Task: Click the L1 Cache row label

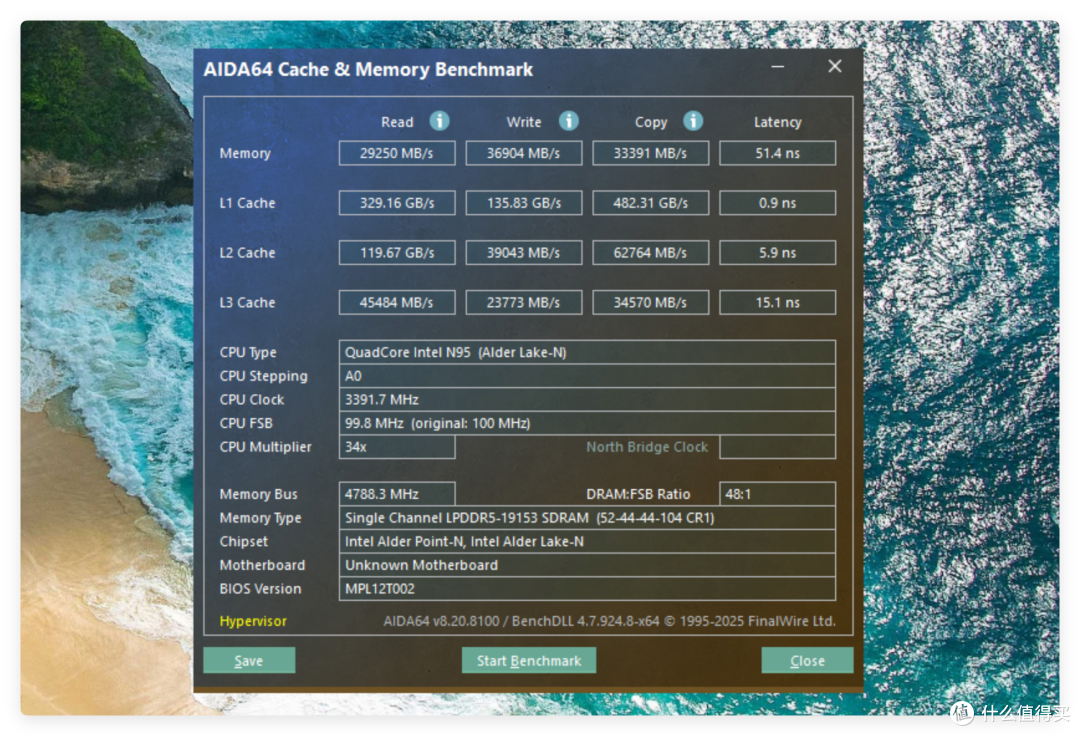Action: (x=247, y=203)
